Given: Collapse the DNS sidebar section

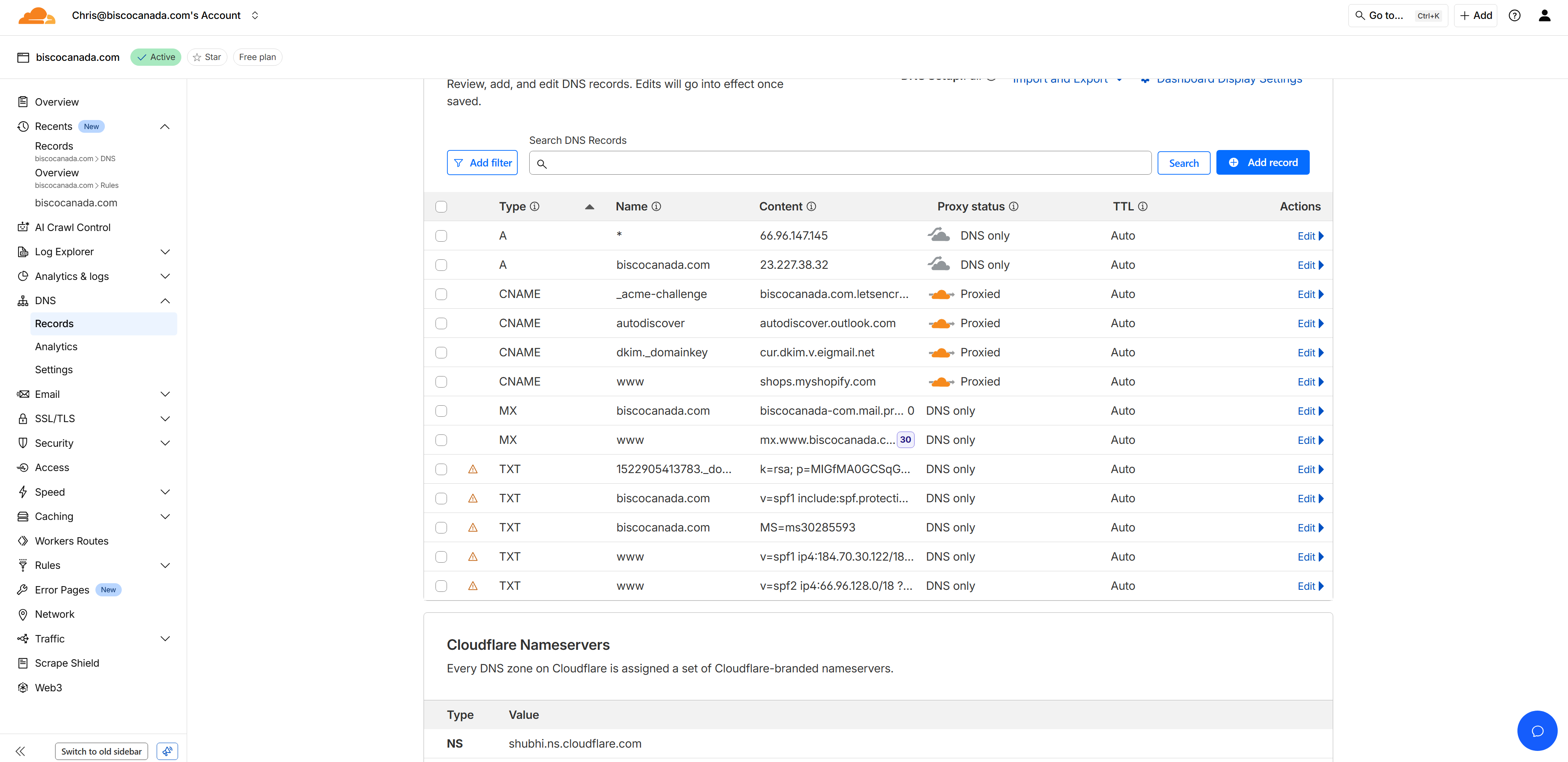Looking at the screenshot, I should point(165,300).
